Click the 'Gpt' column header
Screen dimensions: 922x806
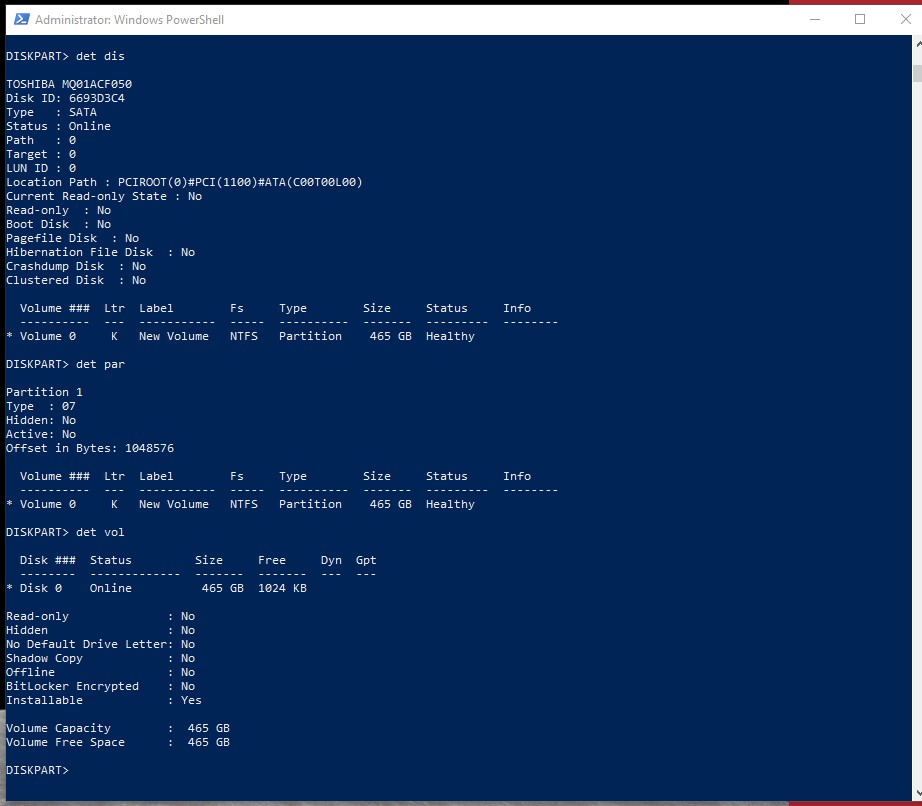(x=366, y=560)
